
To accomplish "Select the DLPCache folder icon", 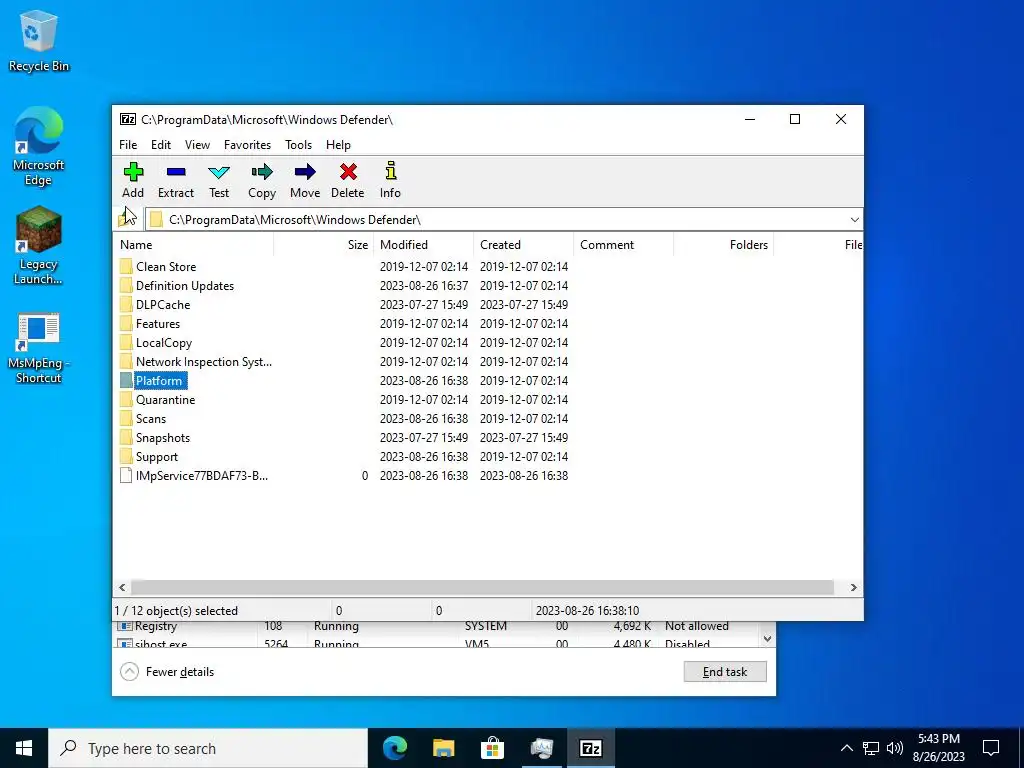I will click(x=126, y=304).
